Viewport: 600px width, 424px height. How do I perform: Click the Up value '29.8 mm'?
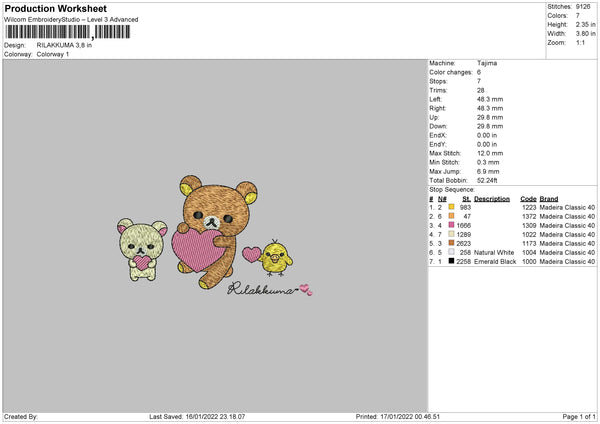[x=490, y=117]
